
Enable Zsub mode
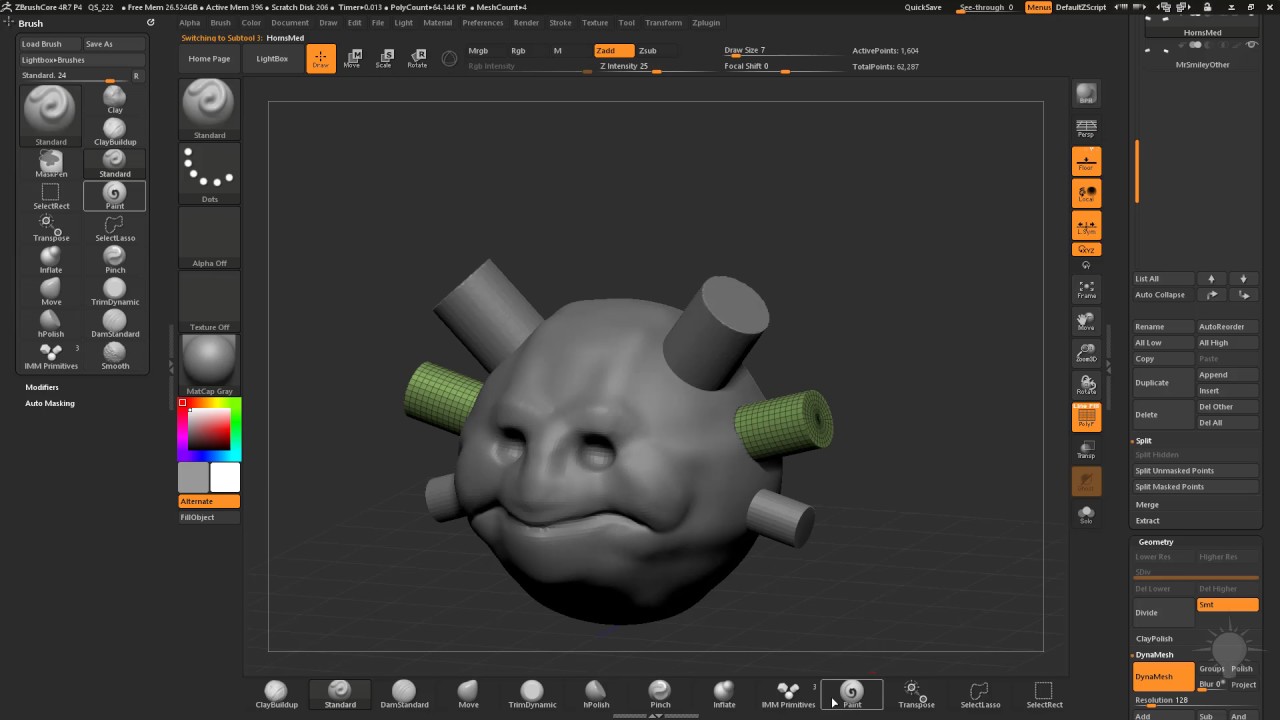648,50
